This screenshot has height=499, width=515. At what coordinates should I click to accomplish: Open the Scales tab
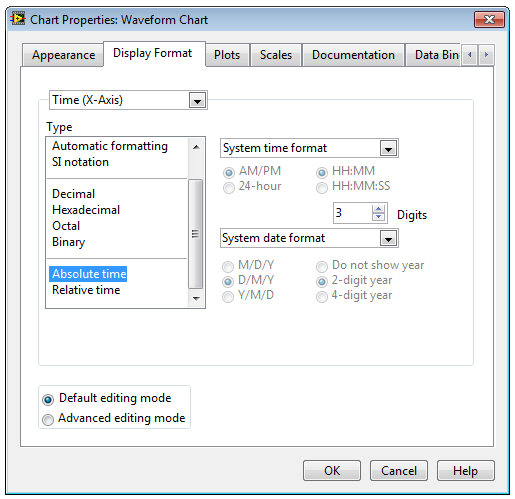[276, 55]
